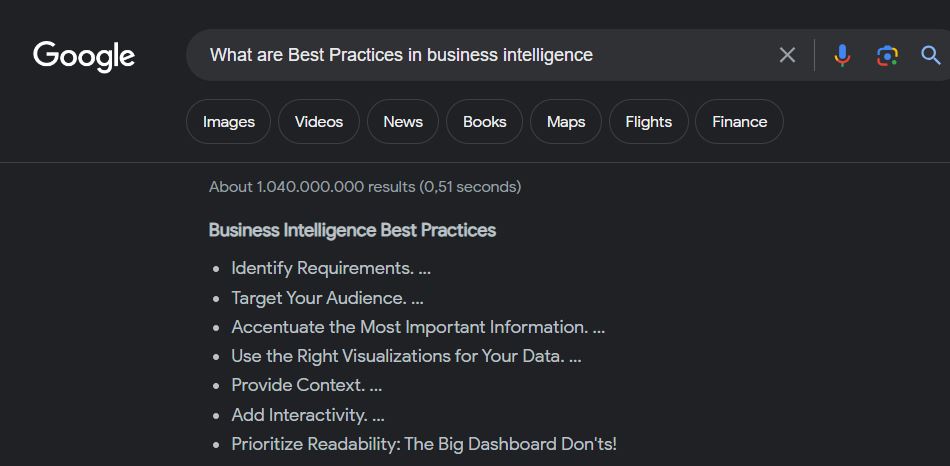
Task: Select the Add Interactivity bullet
Action: click(x=307, y=415)
